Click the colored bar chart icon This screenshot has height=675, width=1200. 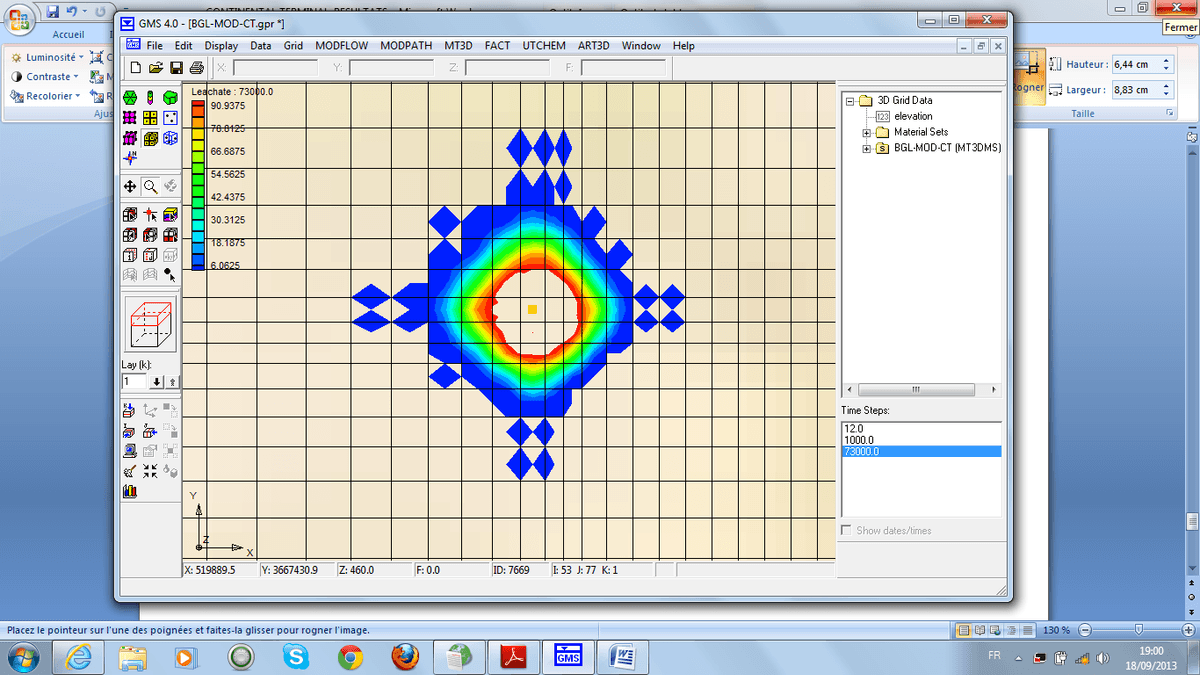130,491
